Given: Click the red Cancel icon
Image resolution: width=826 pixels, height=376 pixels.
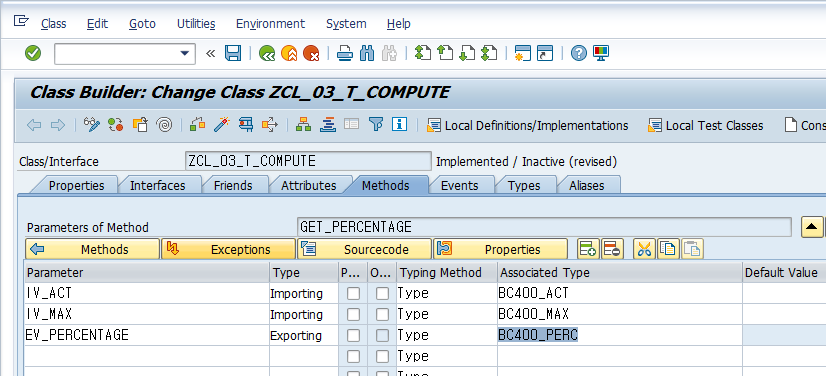Looking at the screenshot, I should coord(311,53).
